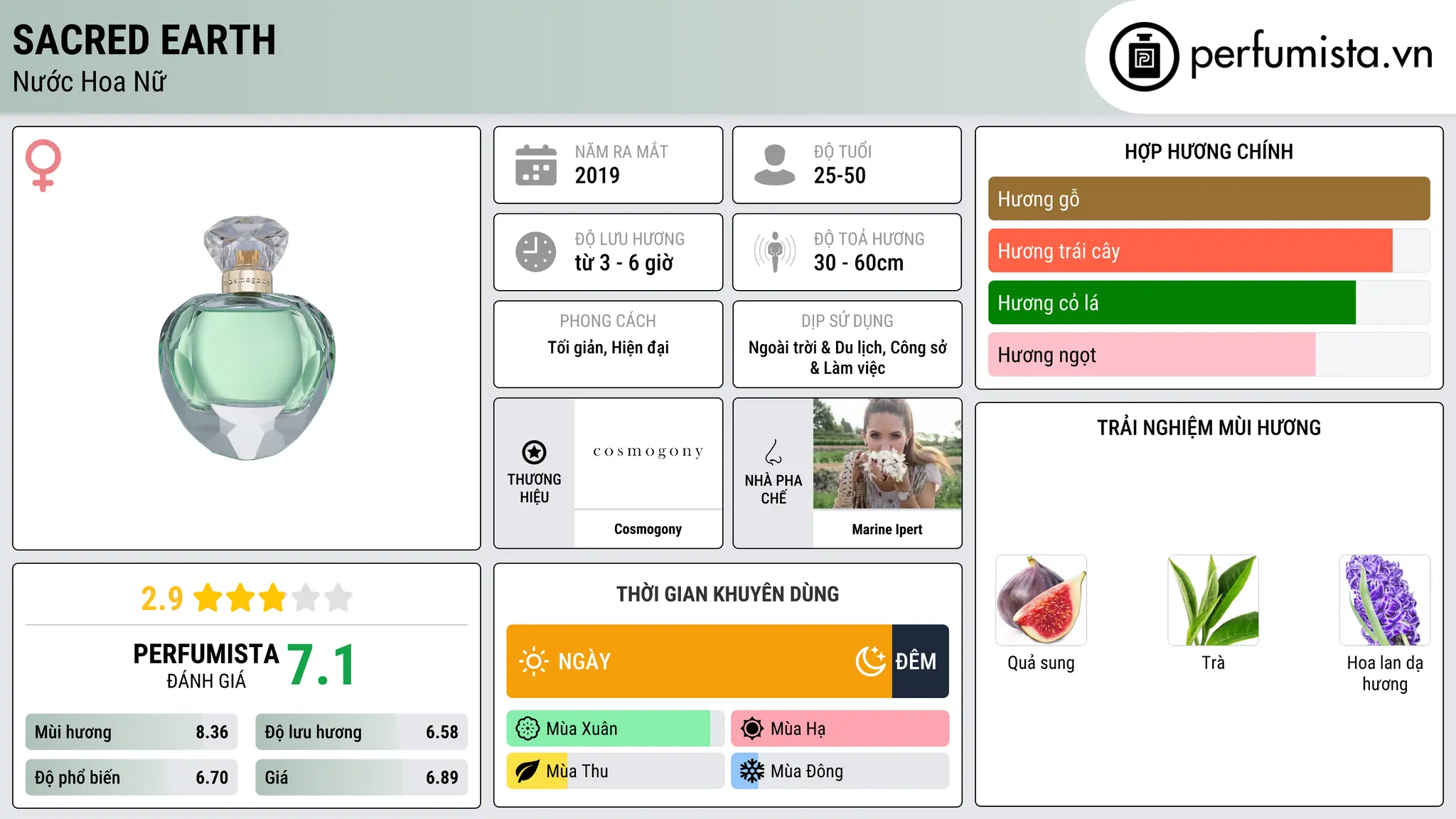
Task: Click the sun icon for Mùa Hạ
Action: (x=752, y=729)
